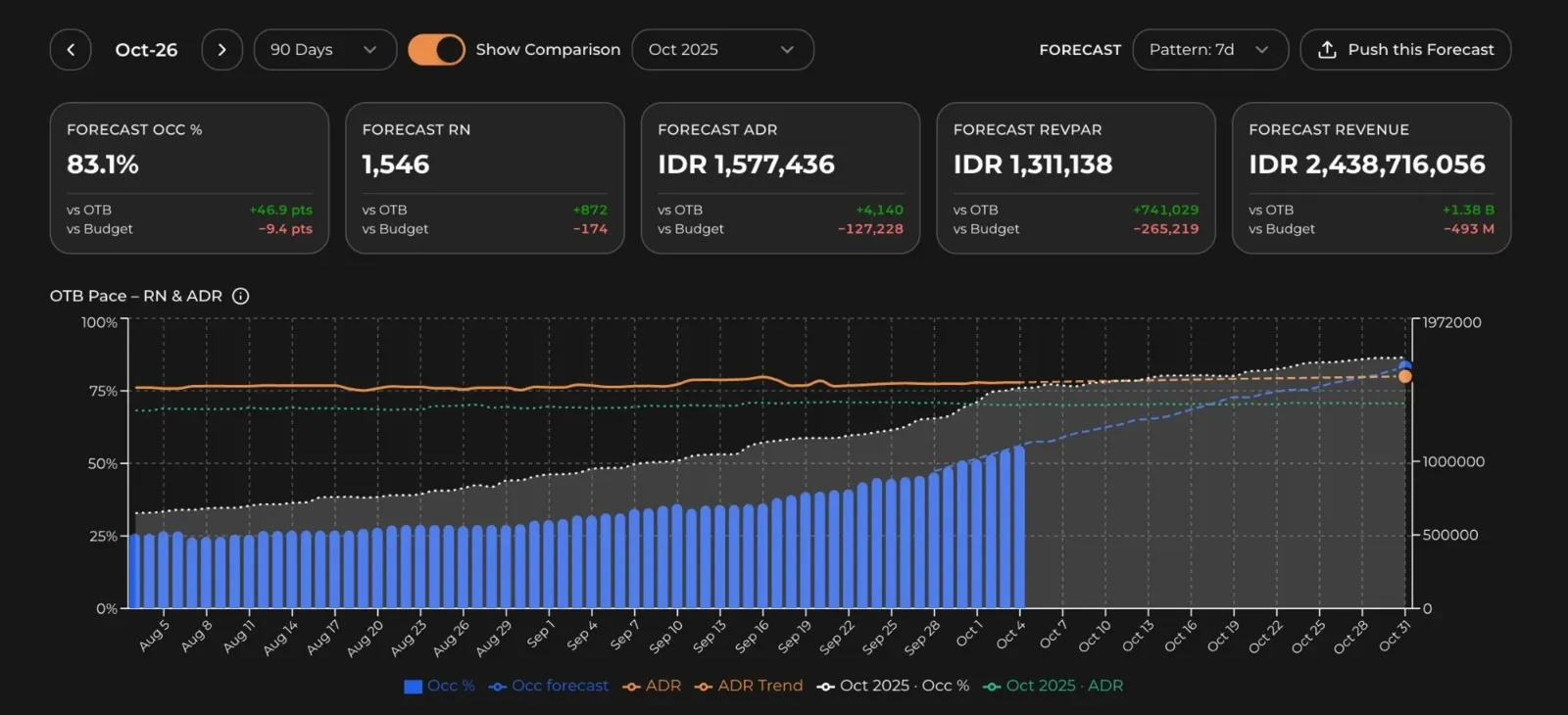Viewport: 1568px width, 715px height.
Task: Click the +46.9 pts vs OTB value
Action: tap(280, 210)
